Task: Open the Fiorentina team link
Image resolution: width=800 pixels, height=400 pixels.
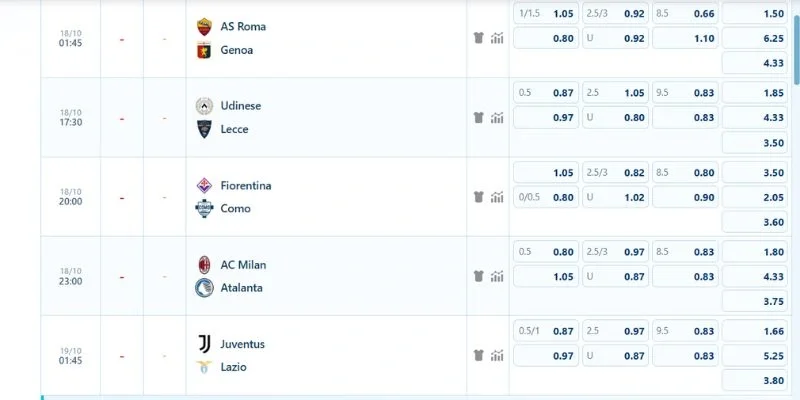Action: click(245, 185)
